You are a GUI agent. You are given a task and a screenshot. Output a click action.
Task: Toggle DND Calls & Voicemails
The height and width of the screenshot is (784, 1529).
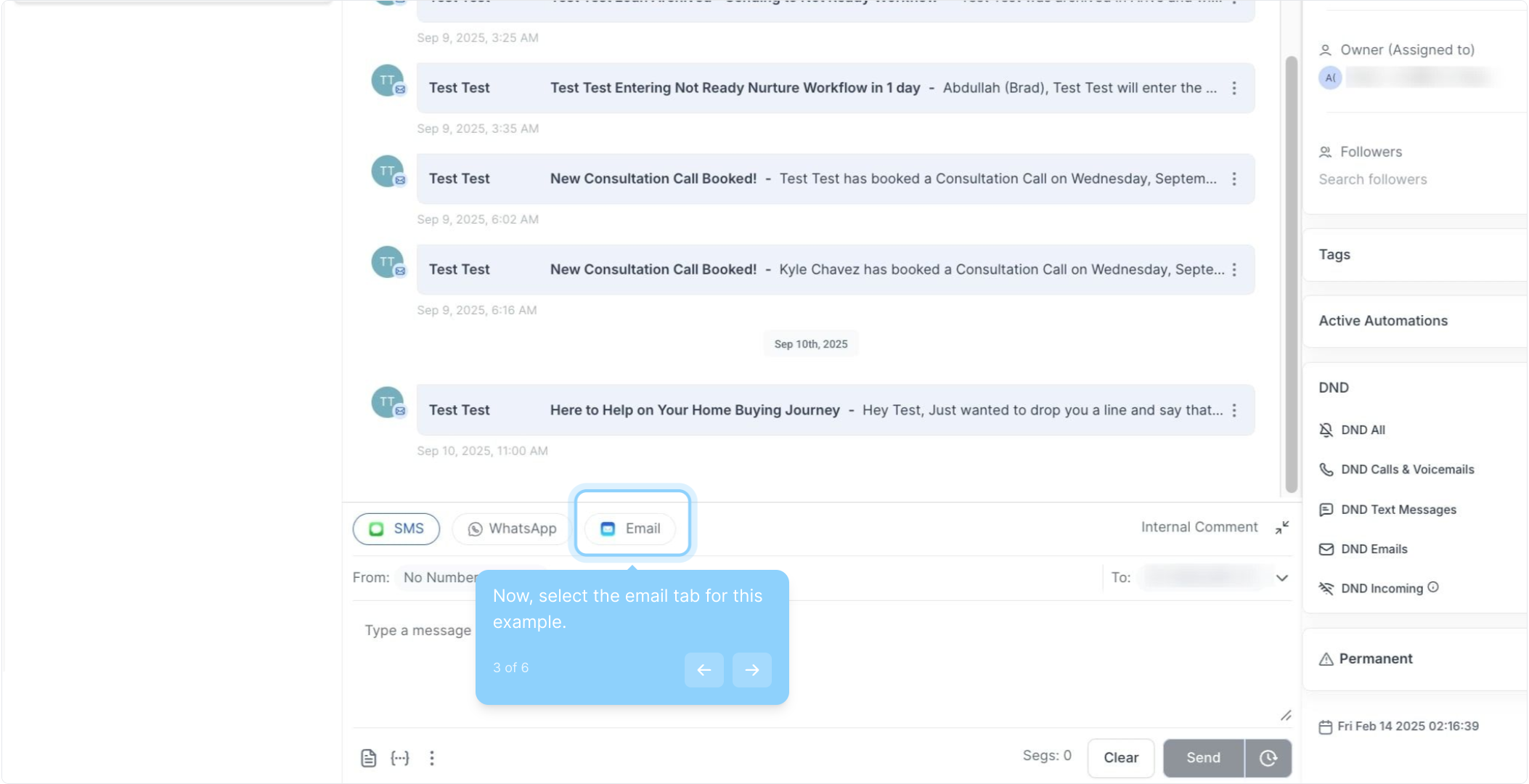[1406, 470]
